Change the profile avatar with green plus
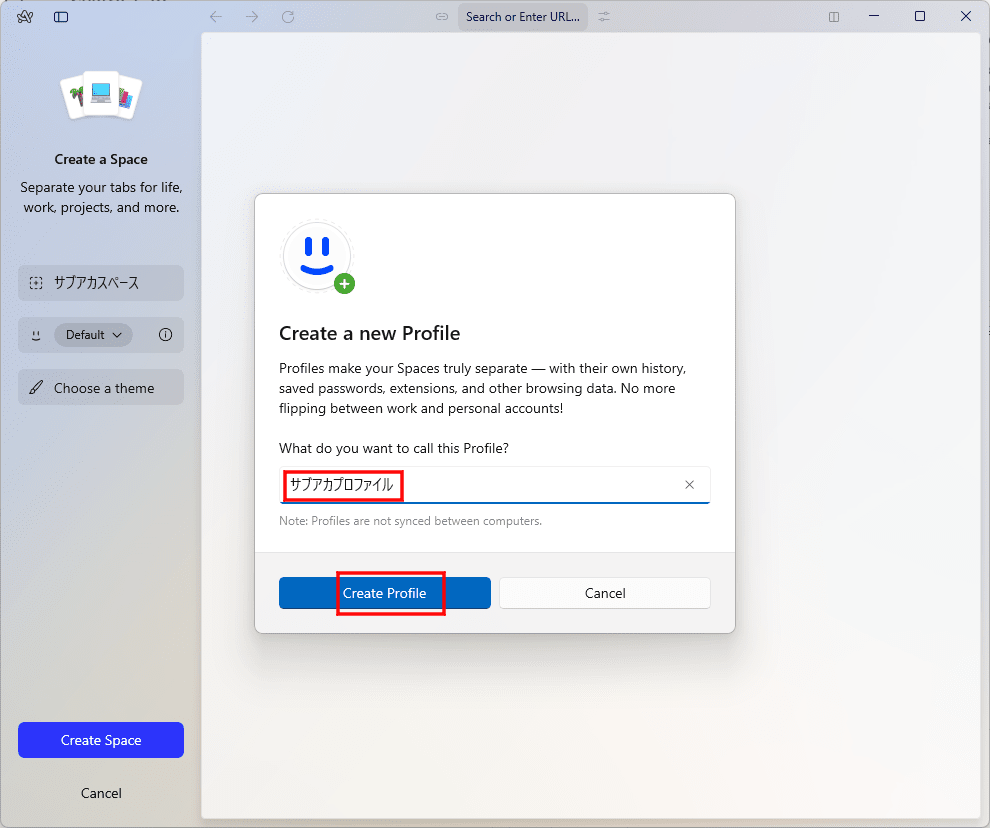The image size is (990, 828). coord(344,283)
